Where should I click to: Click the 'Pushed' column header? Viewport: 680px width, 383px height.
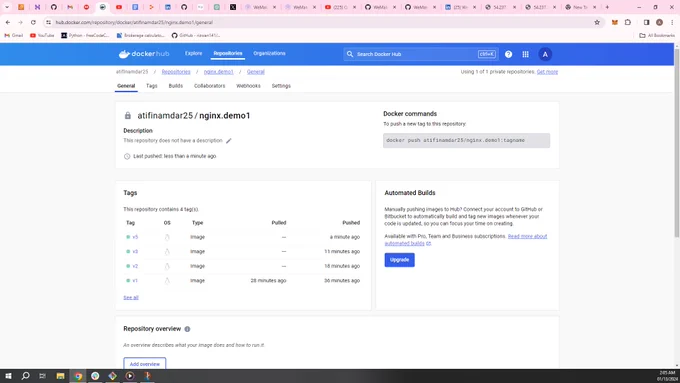tap(351, 223)
